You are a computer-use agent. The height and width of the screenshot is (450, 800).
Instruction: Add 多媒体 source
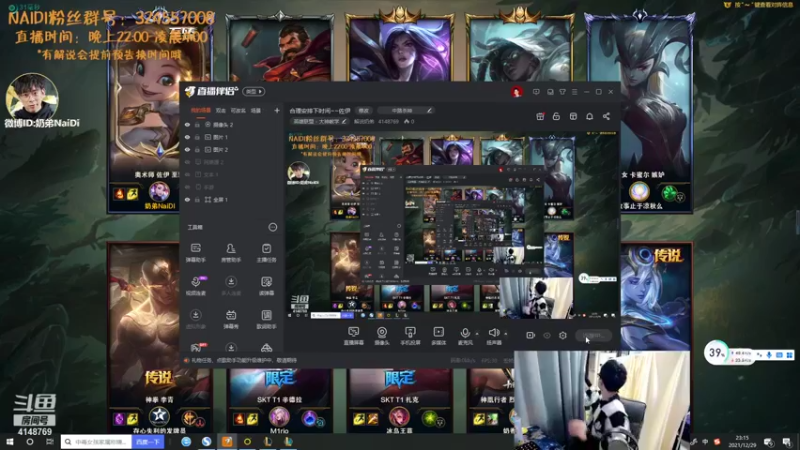coord(438,336)
